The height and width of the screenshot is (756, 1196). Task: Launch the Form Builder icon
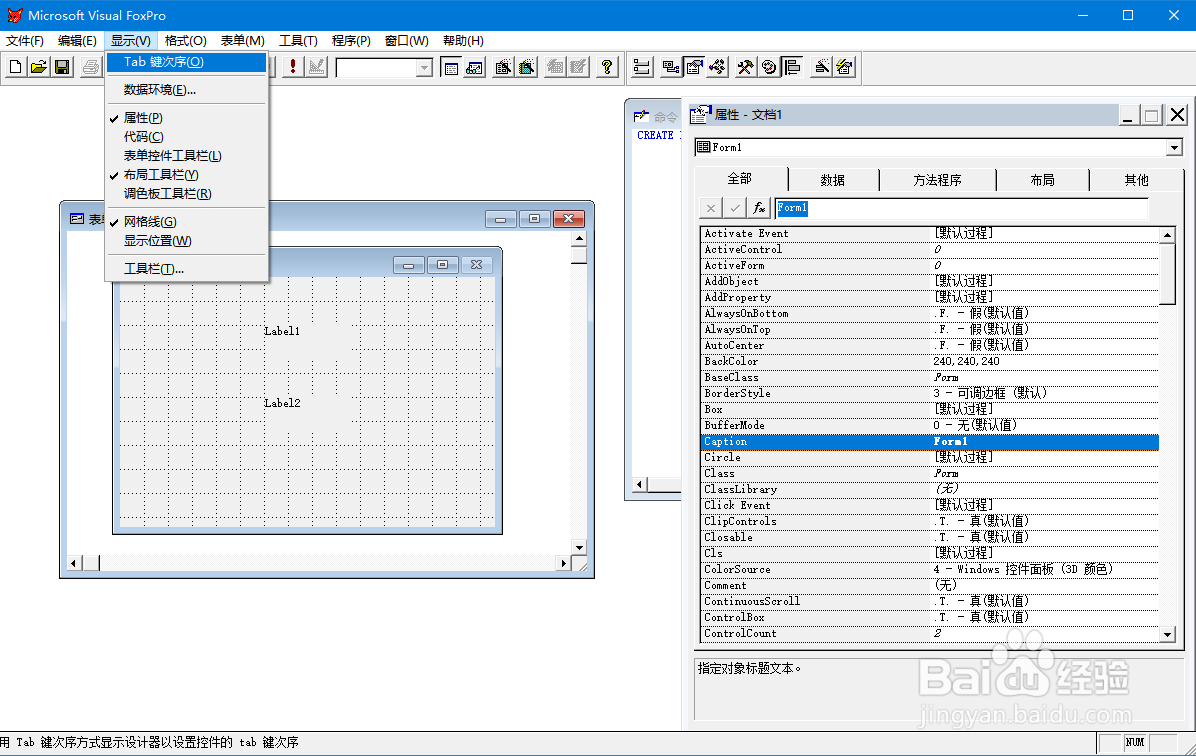[x=821, y=67]
